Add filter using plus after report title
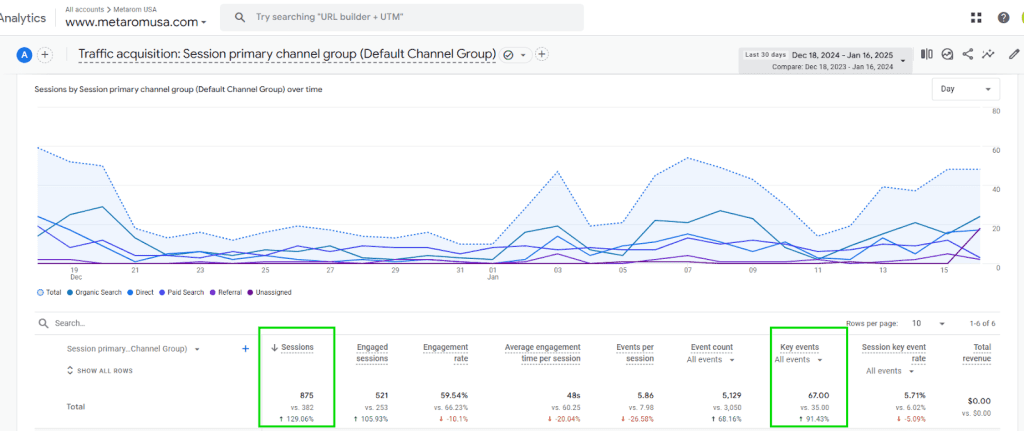The height and width of the screenshot is (431, 1024). click(x=541, y=55)
